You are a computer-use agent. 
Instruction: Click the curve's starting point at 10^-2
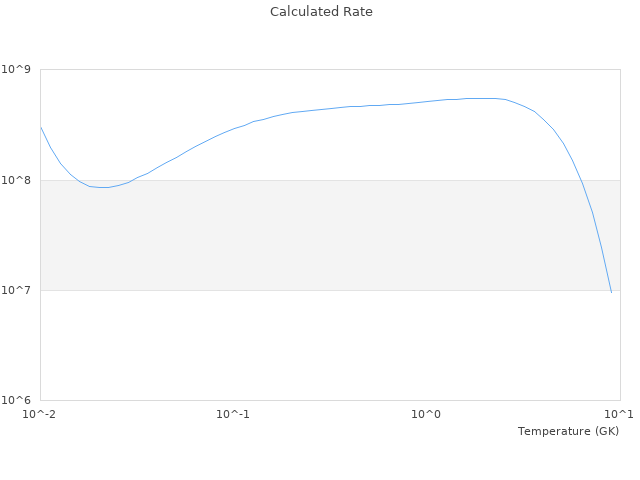point(41,127)
